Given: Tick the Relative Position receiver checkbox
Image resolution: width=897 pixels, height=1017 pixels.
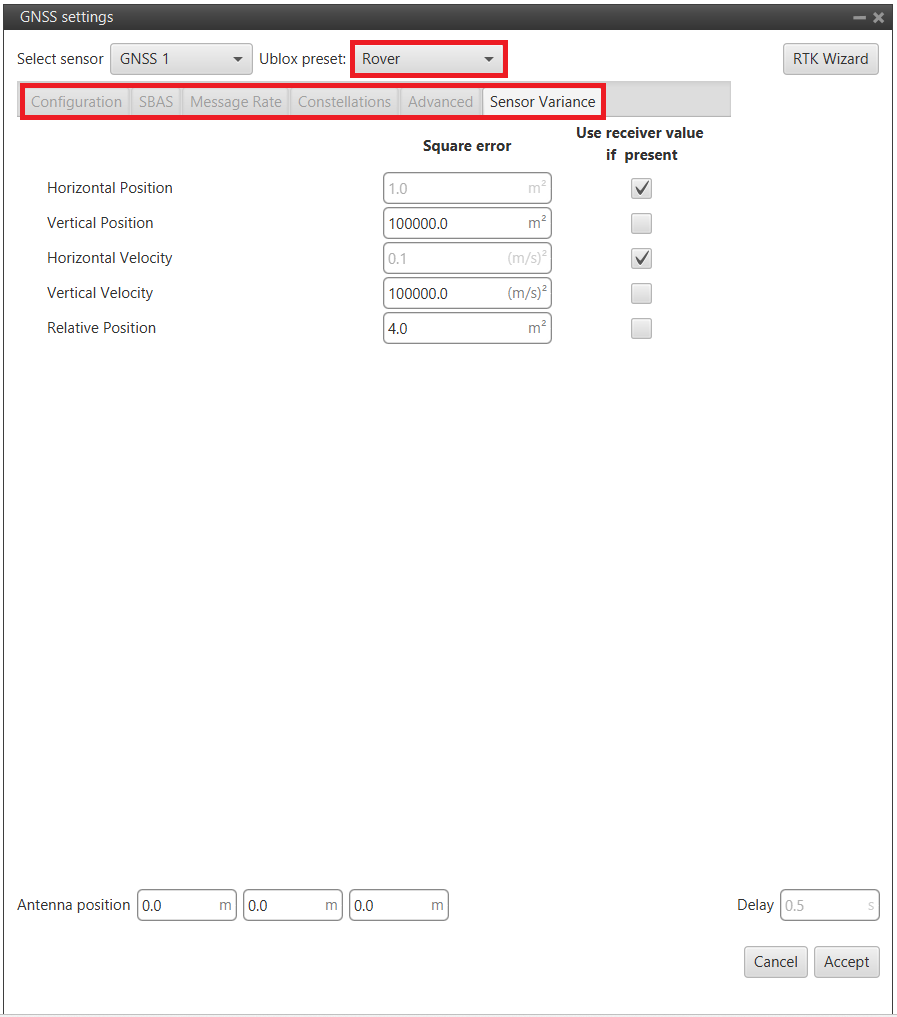Looking at the screenshot, I should 641,328.
